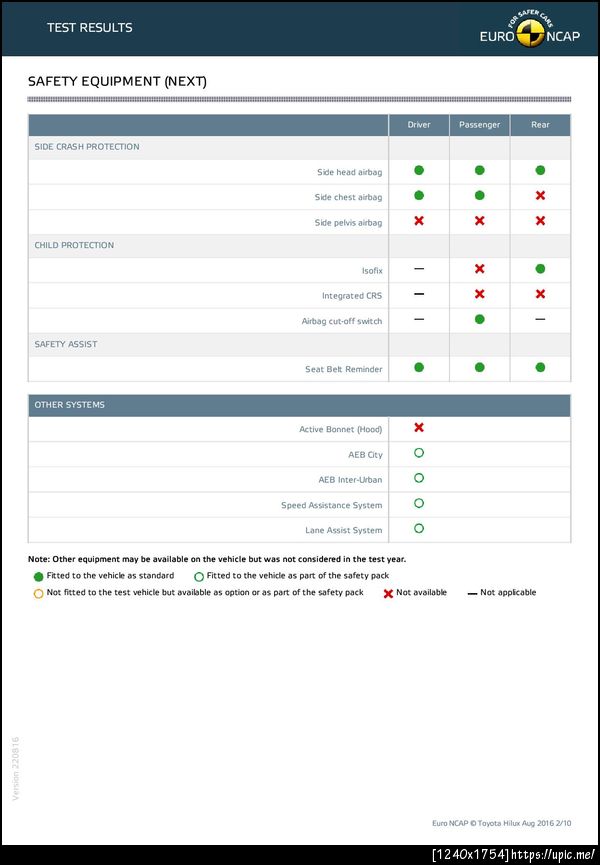Viewport: 600px width, 865px height.
Task: Click the Rear column header
Action: coord(540,125)
